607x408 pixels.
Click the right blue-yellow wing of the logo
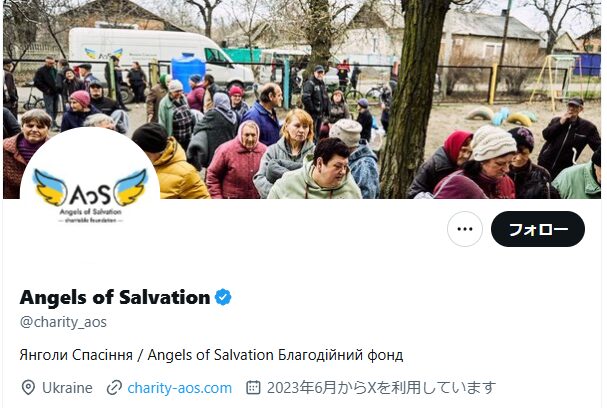click(132, 187)
